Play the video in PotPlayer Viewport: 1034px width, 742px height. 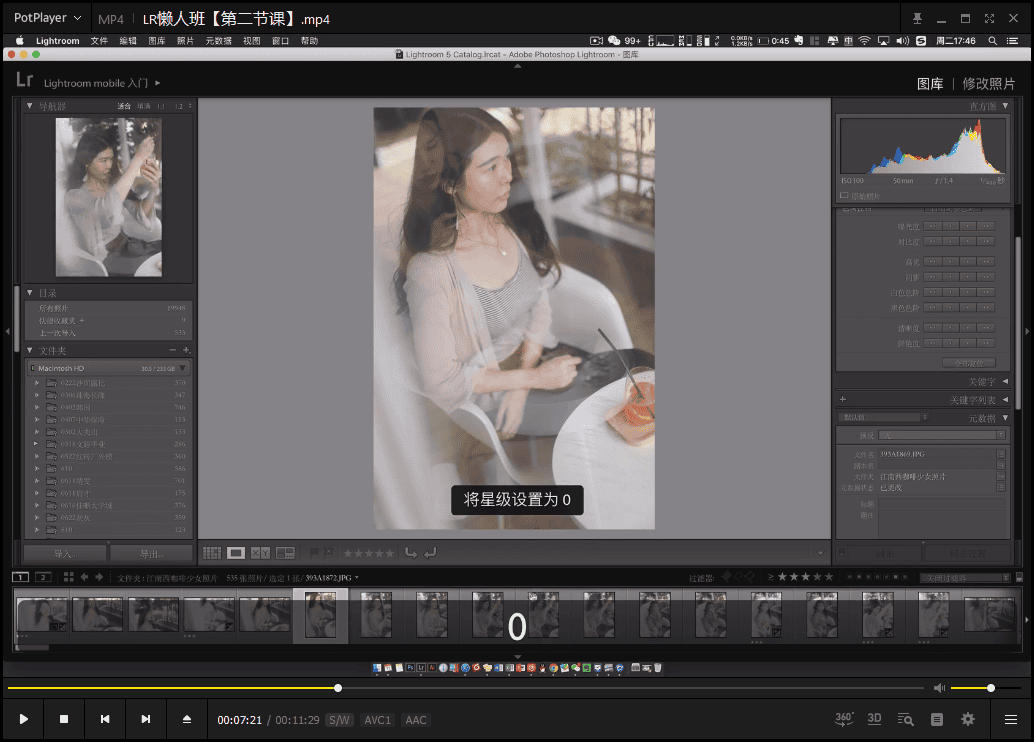coord(24,719)
